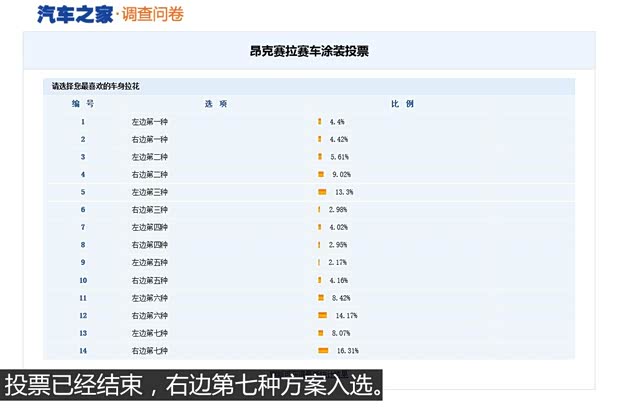
Task: Click the 比例 column header
Action: (x=402, y=104)
